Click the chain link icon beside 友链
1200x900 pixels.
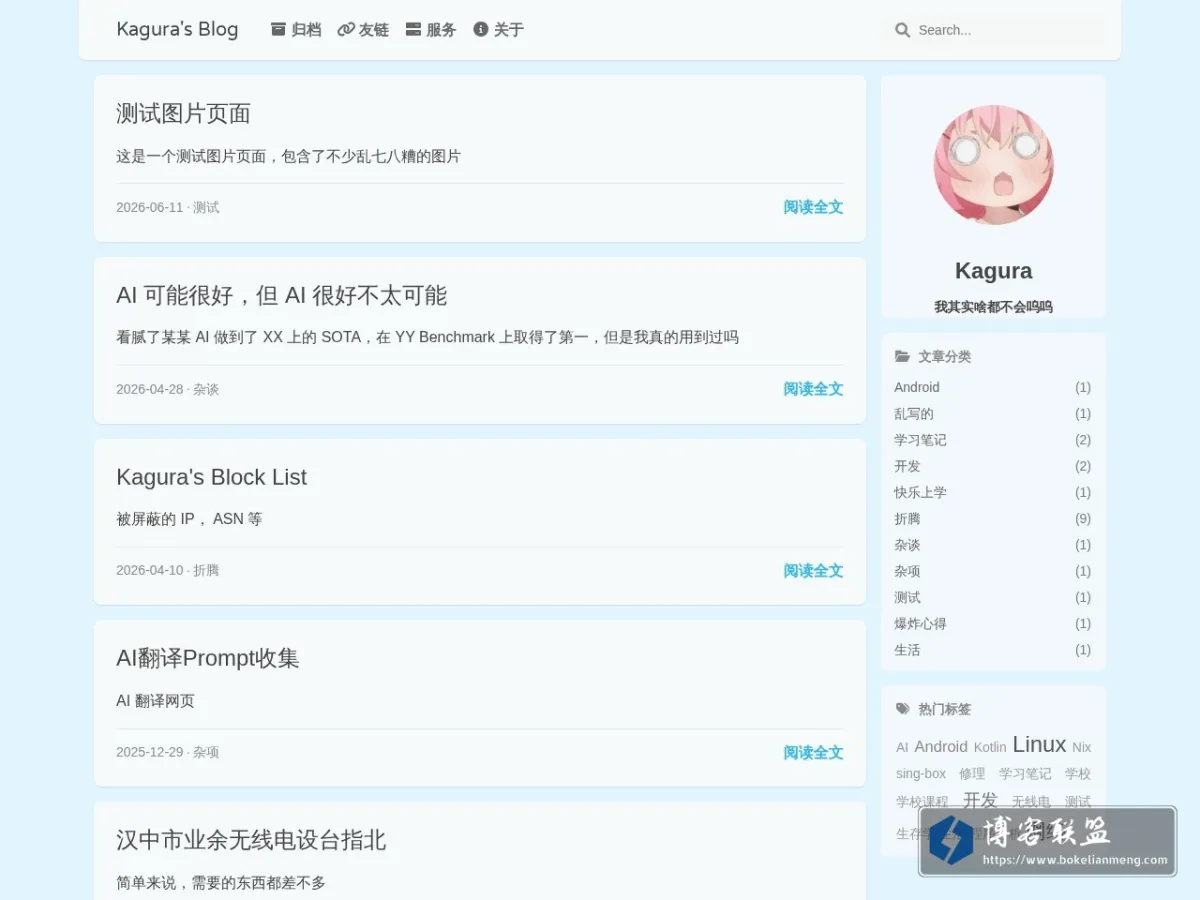point(346,29)
